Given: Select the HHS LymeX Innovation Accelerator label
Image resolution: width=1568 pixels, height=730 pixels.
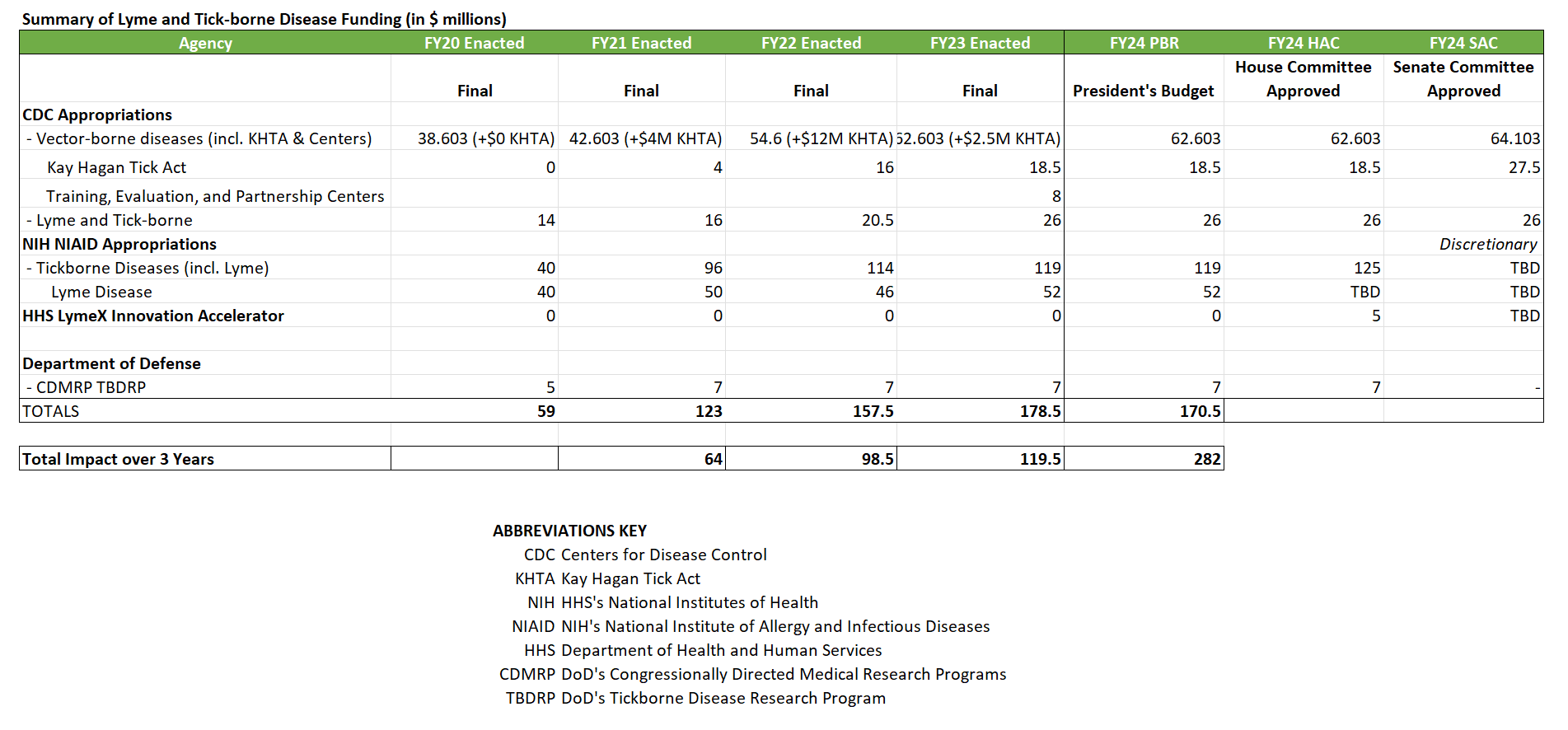Looking at the screenshot, I should pos(153,316).
